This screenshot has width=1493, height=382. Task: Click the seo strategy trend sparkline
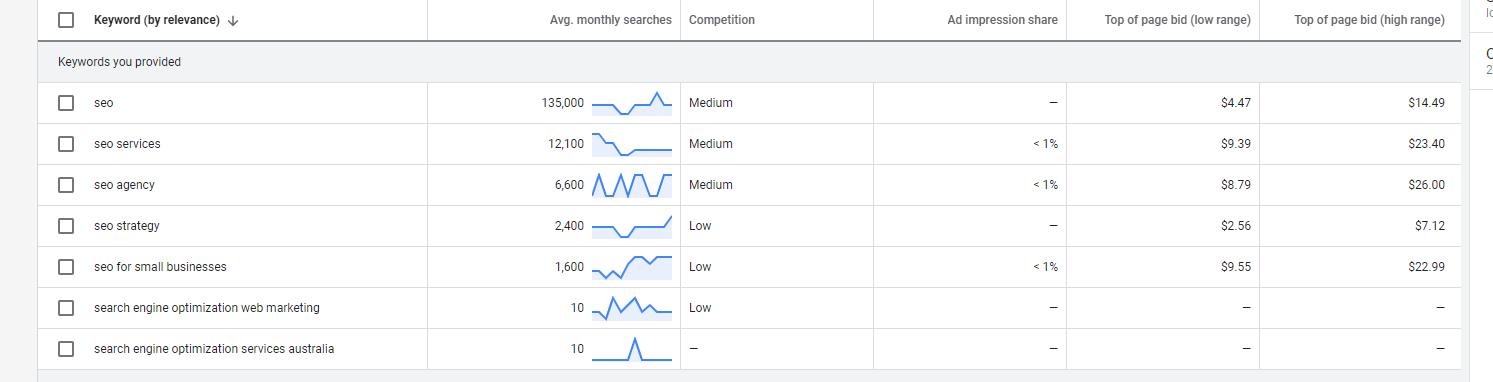pyautogui.click(x=632, y=226)
